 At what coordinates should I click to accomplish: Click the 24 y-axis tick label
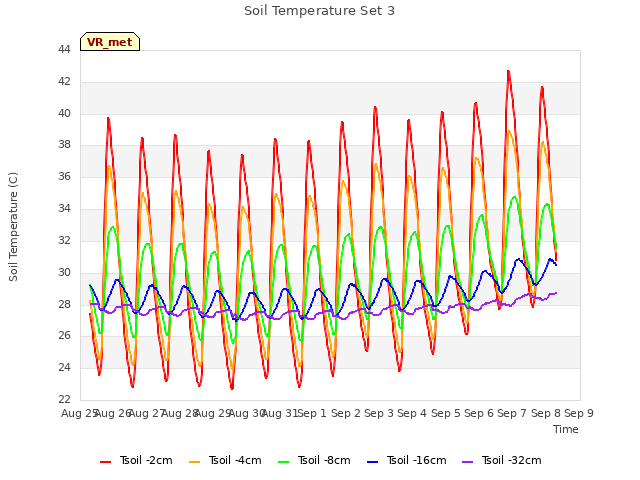coord(64,368)
